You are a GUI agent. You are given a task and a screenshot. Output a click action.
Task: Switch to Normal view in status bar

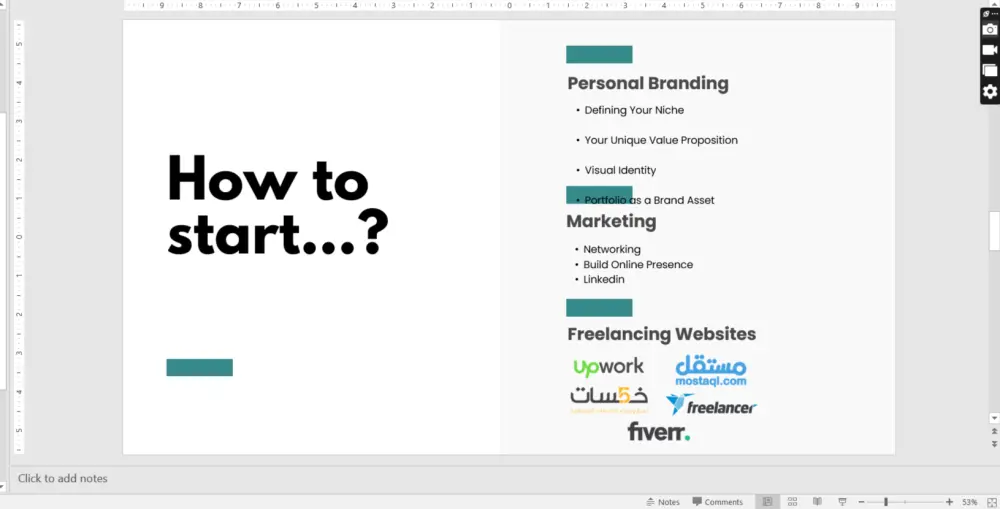tap(767, 502)
